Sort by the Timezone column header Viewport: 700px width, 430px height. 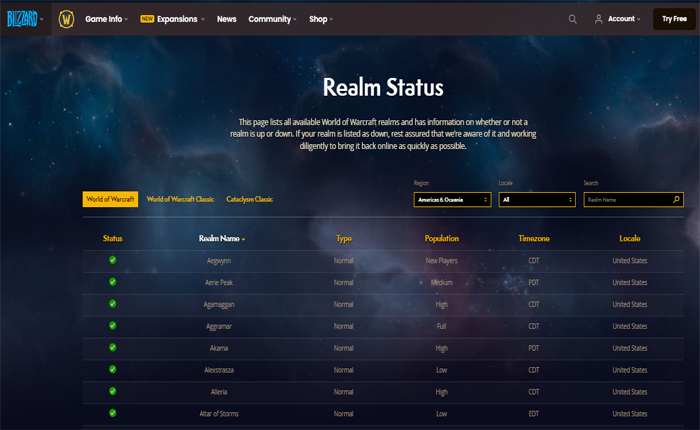pos(533,238)
